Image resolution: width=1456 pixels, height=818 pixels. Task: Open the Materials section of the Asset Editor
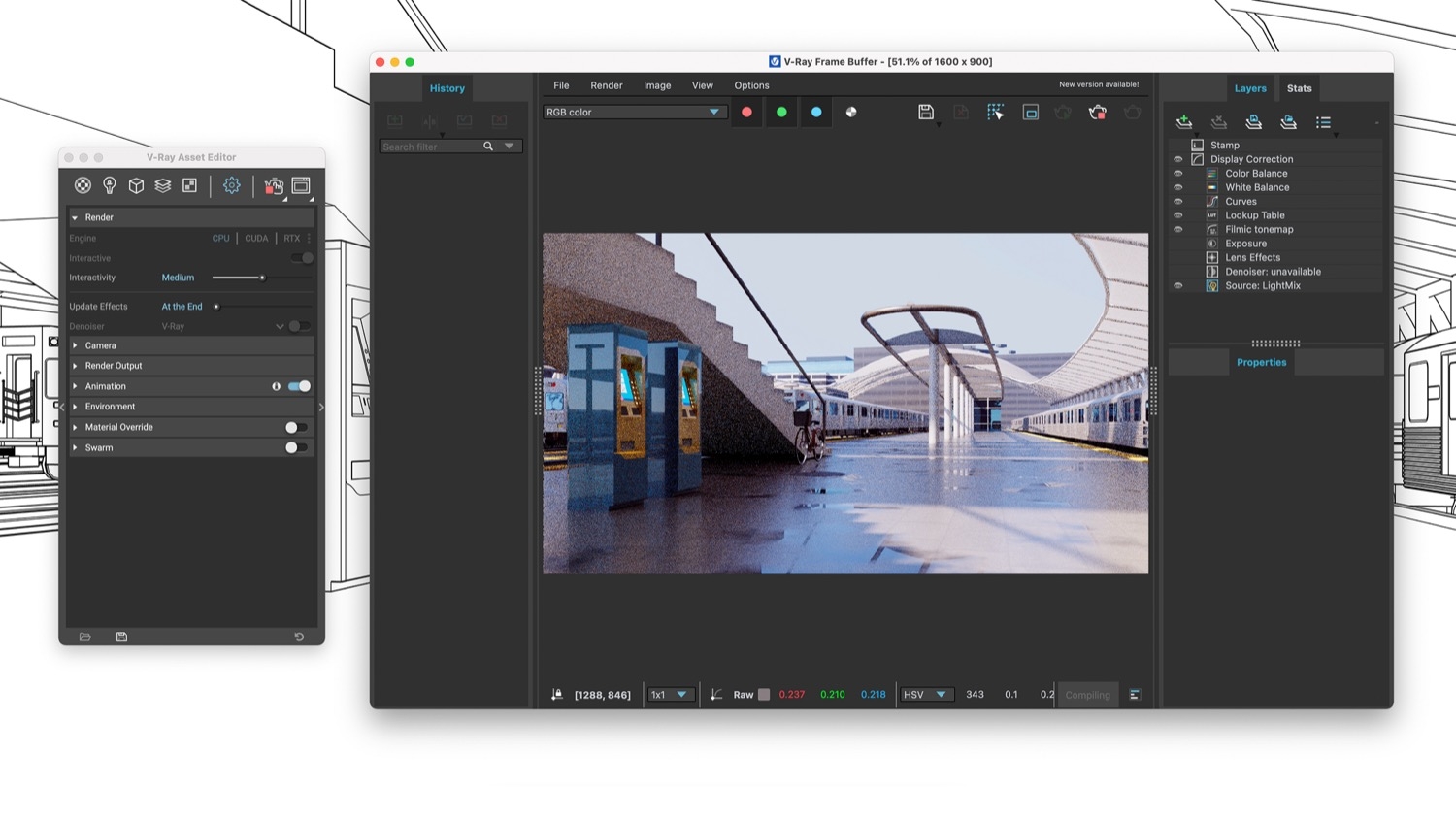83,184
